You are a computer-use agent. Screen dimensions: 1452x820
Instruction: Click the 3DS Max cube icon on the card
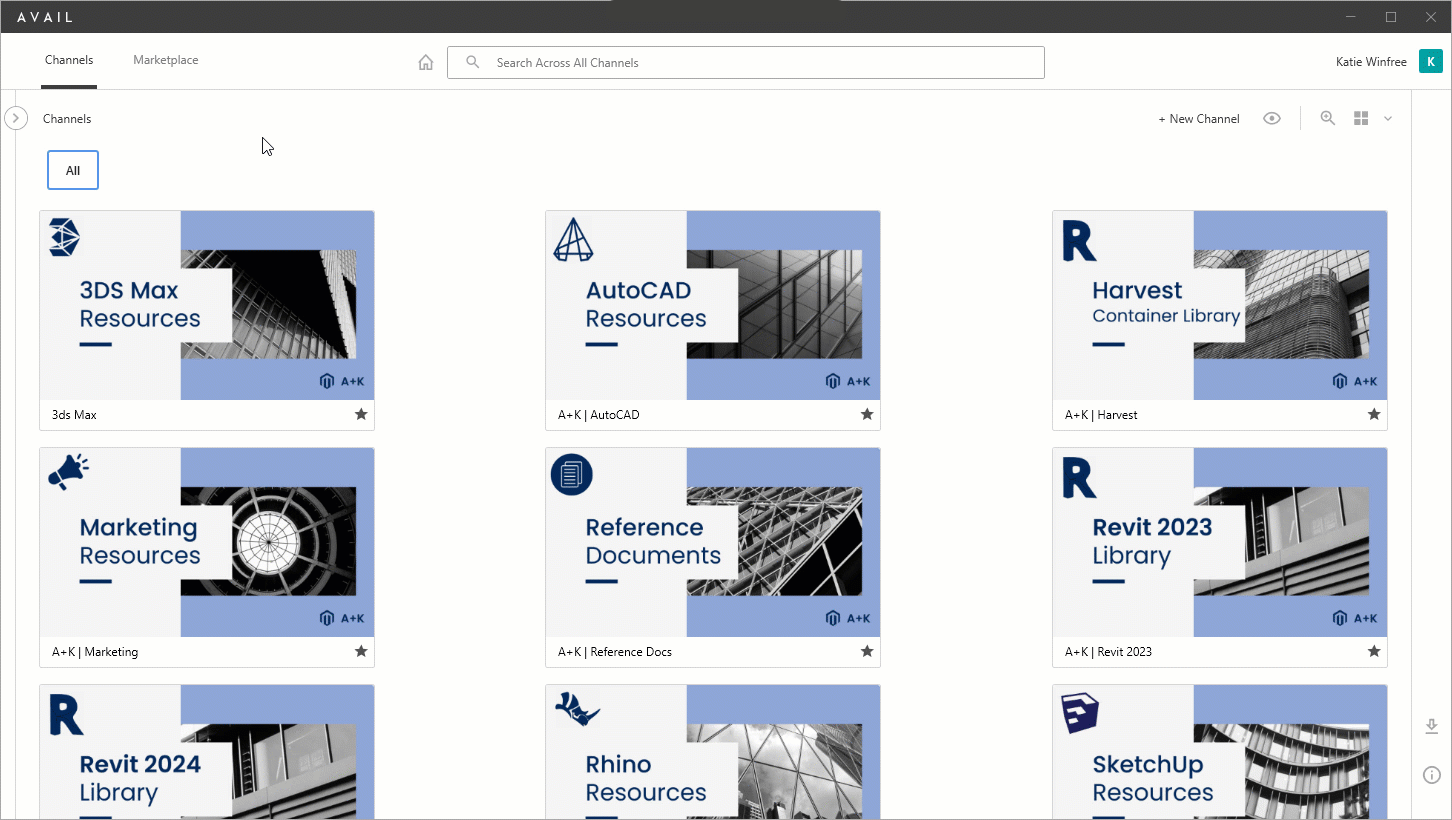point(63,237)
